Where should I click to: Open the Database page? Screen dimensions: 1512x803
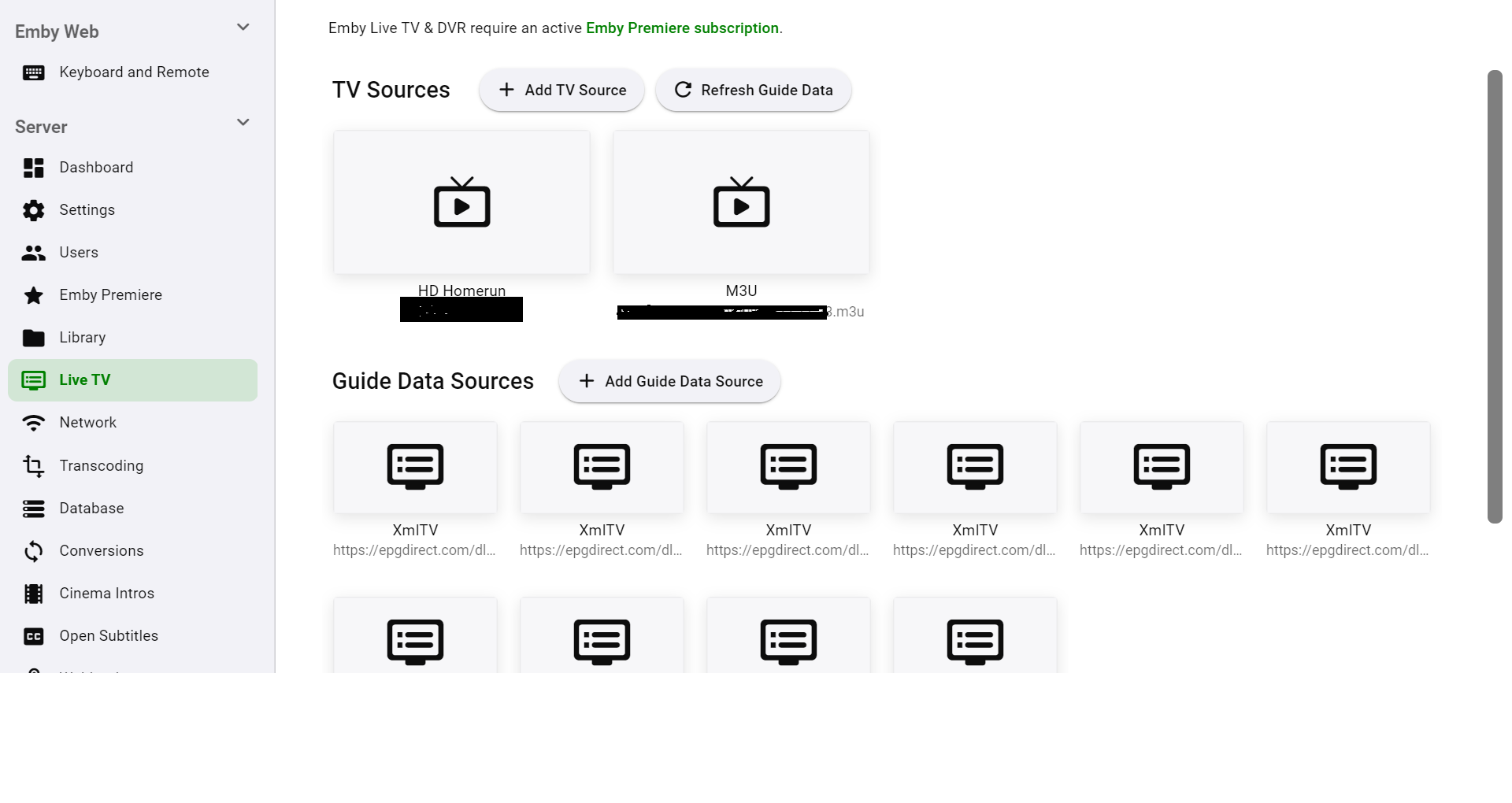(132, 509)
